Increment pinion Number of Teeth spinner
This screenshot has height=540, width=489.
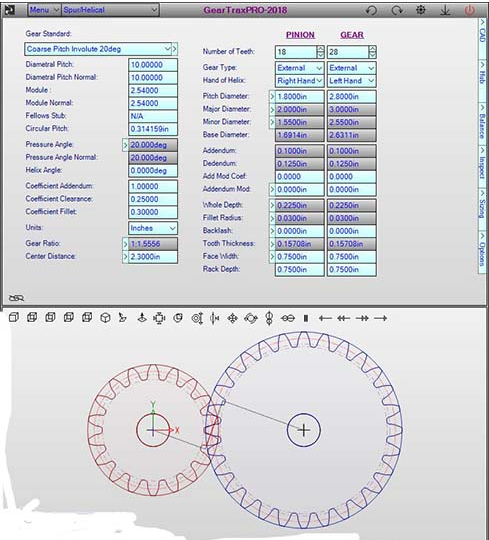pos(321,49)
